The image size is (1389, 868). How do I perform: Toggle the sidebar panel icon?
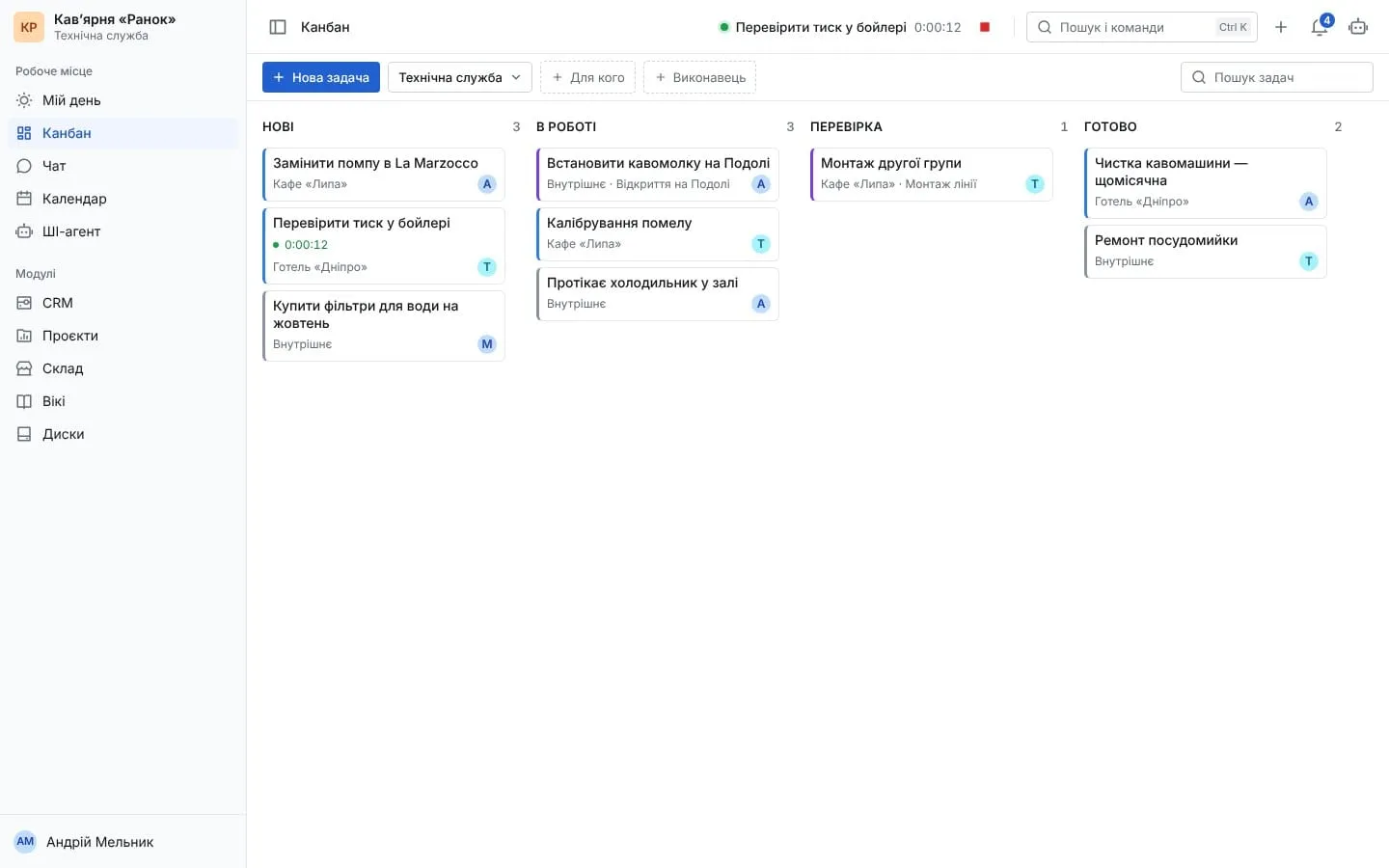tap(278, 27)
